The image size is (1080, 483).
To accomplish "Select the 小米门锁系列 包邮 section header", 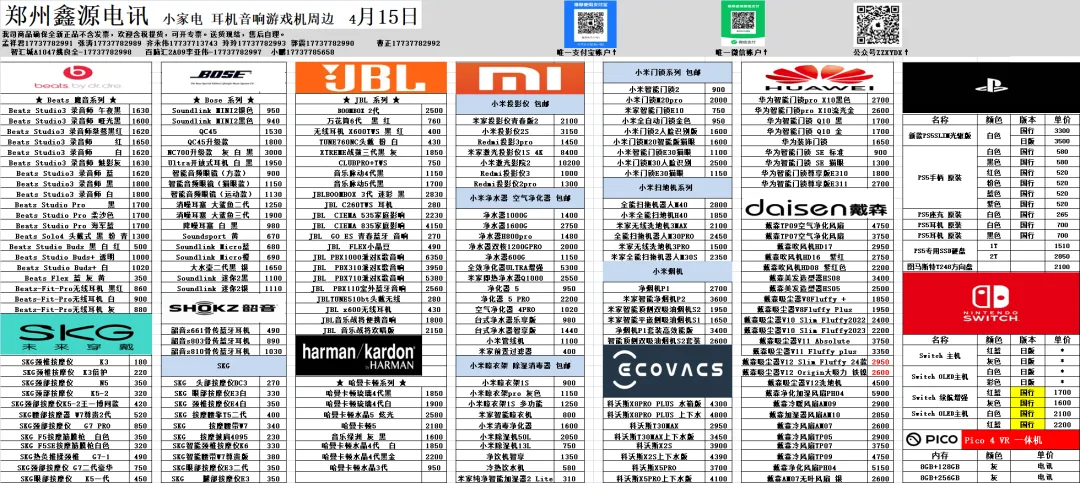I will coord(667,72).
